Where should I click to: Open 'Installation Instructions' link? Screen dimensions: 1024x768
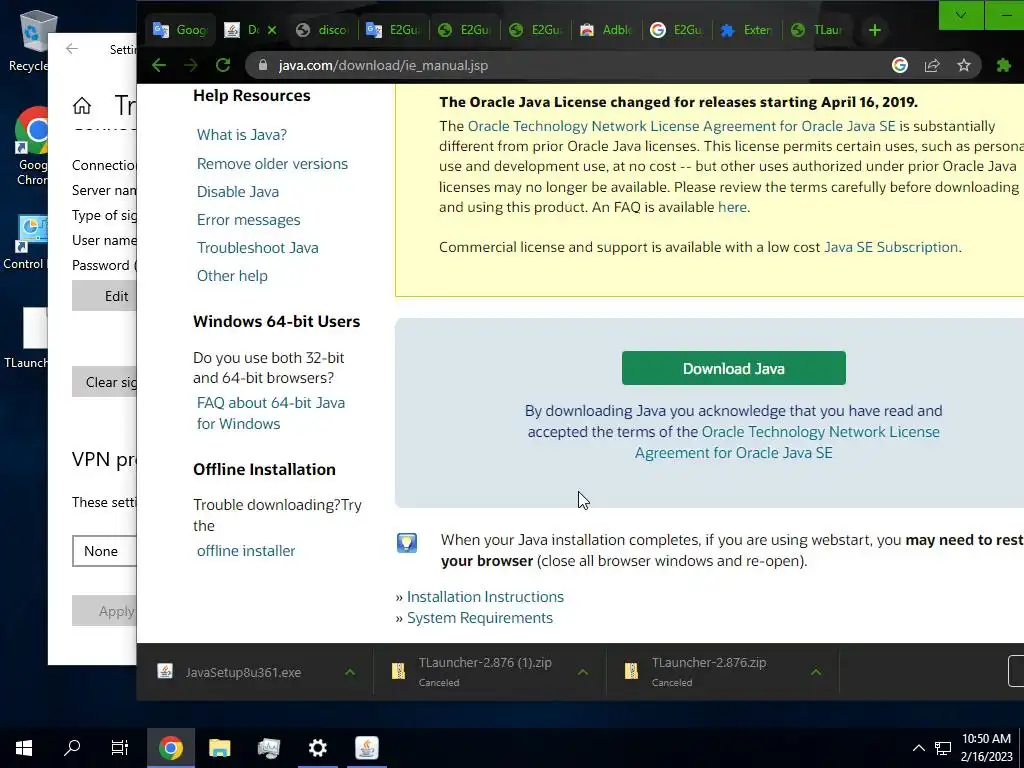point(485,596)
